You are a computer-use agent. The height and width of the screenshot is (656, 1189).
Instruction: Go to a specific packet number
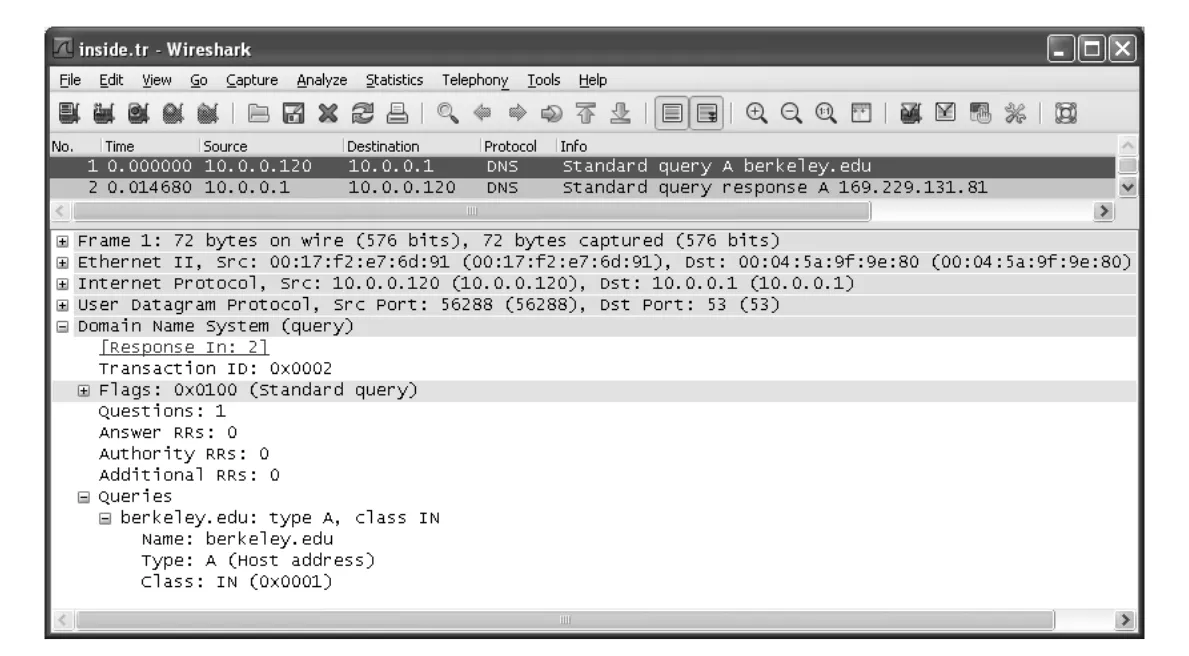click(x=551, y=113)
